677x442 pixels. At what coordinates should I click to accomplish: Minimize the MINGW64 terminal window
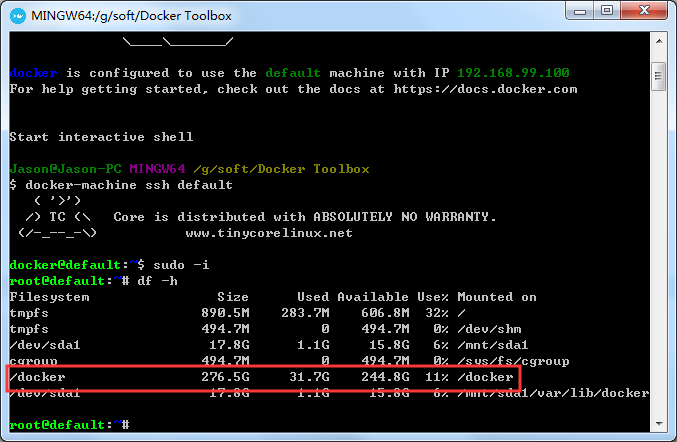coord(580,11)
